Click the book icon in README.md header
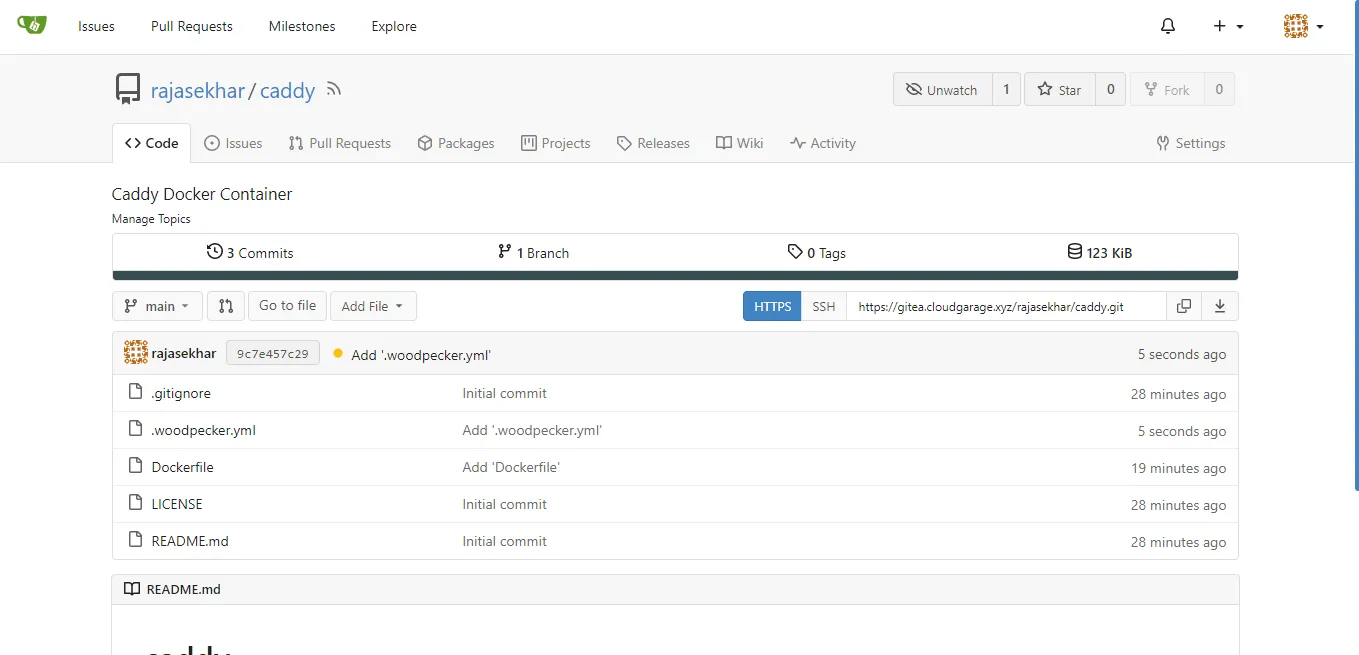 coord(132,589)
